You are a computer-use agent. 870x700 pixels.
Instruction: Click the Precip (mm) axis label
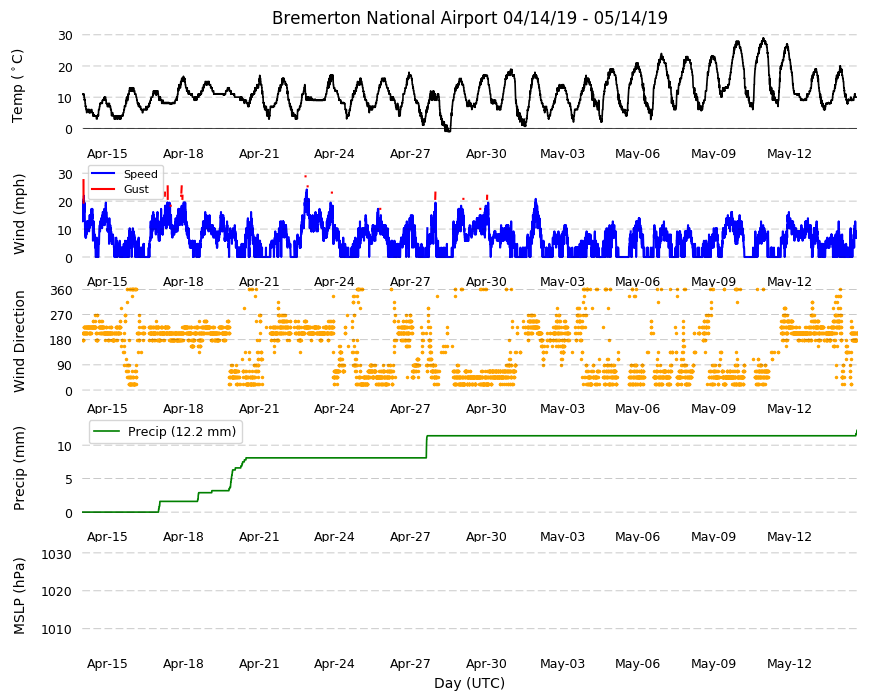(19, 468)
